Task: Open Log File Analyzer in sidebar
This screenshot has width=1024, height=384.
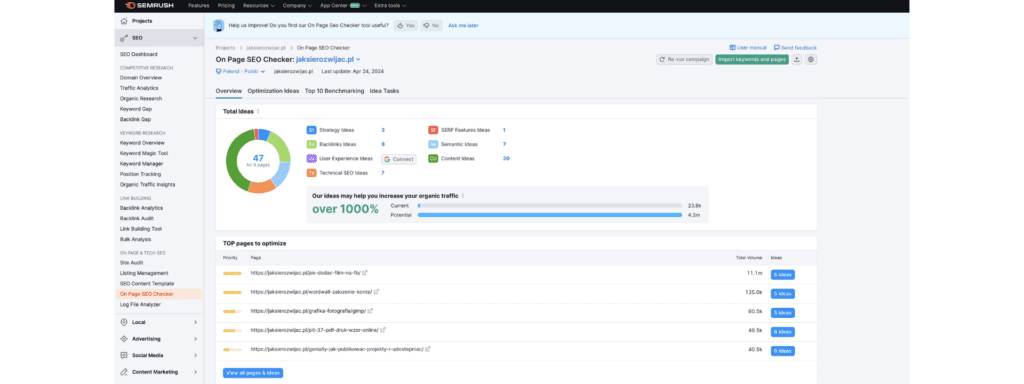Action: (x=140, y=304)
